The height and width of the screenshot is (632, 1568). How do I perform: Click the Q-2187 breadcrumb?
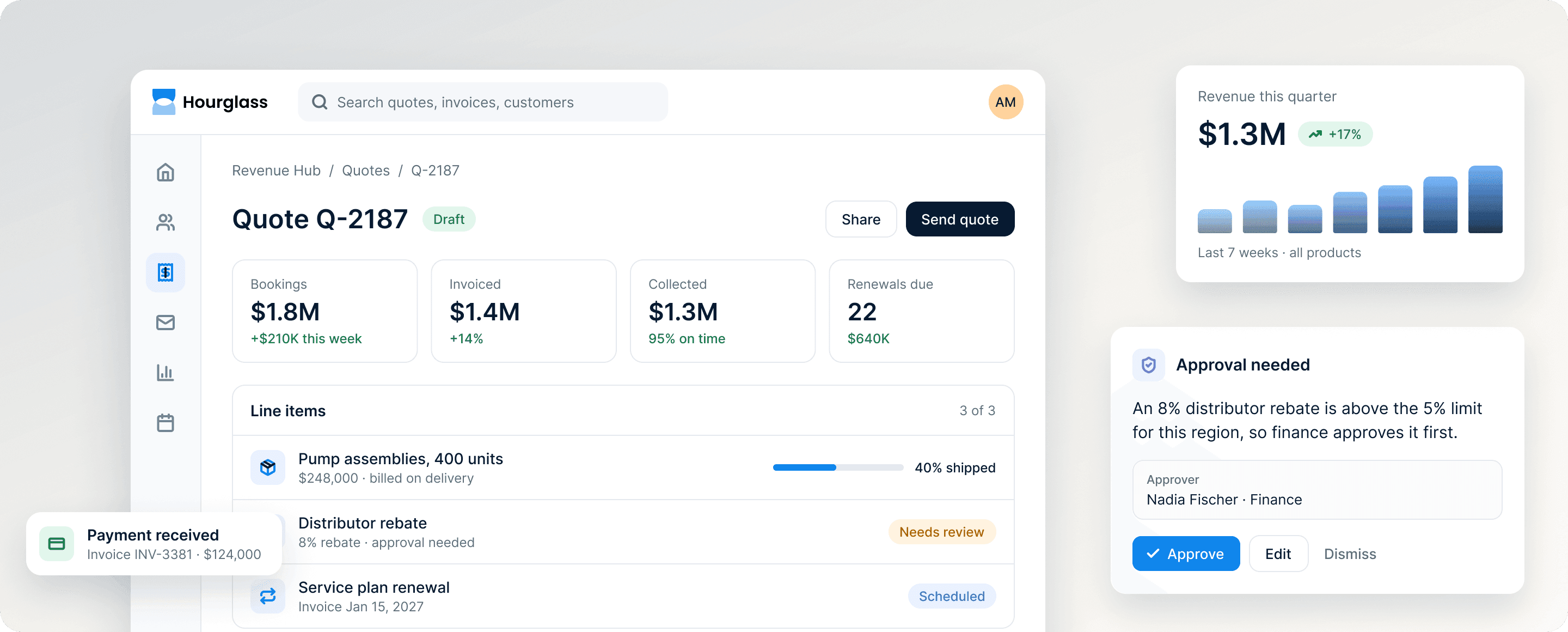coord(434,171)
